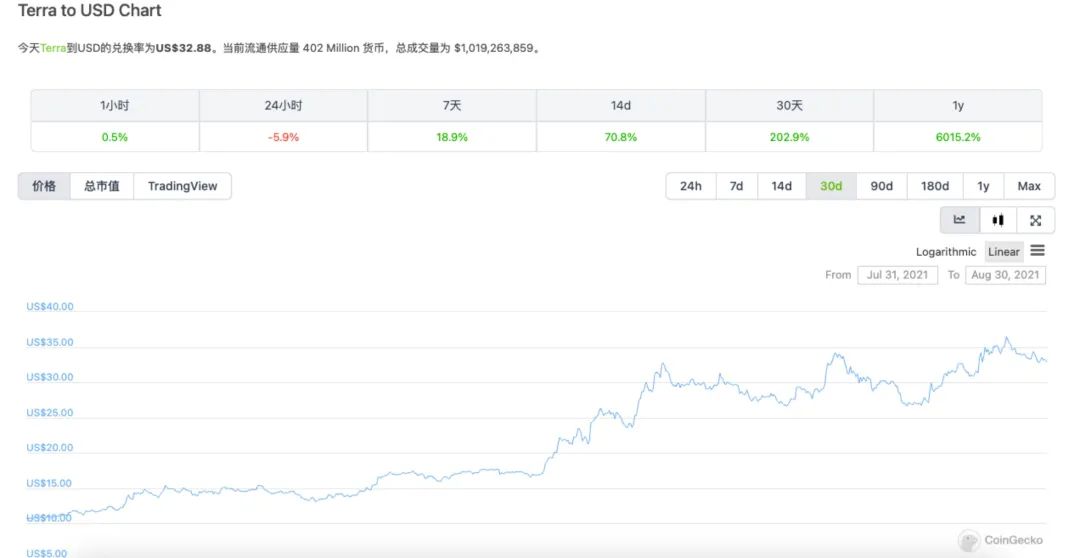This screenshot has height=558, width=1080.
Task: Click the green Terra link
Action: pos(53,48)
